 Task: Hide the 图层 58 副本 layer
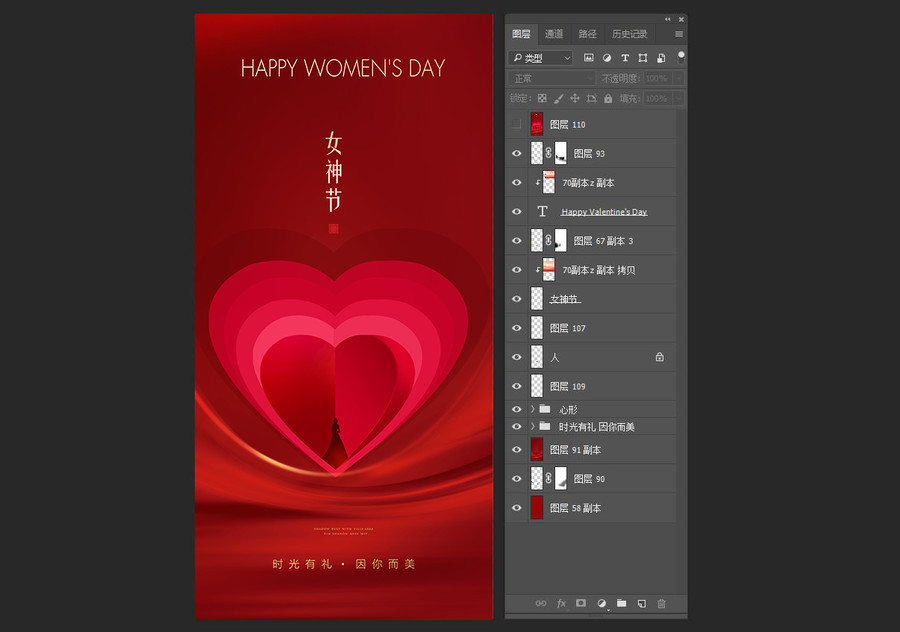517,507
